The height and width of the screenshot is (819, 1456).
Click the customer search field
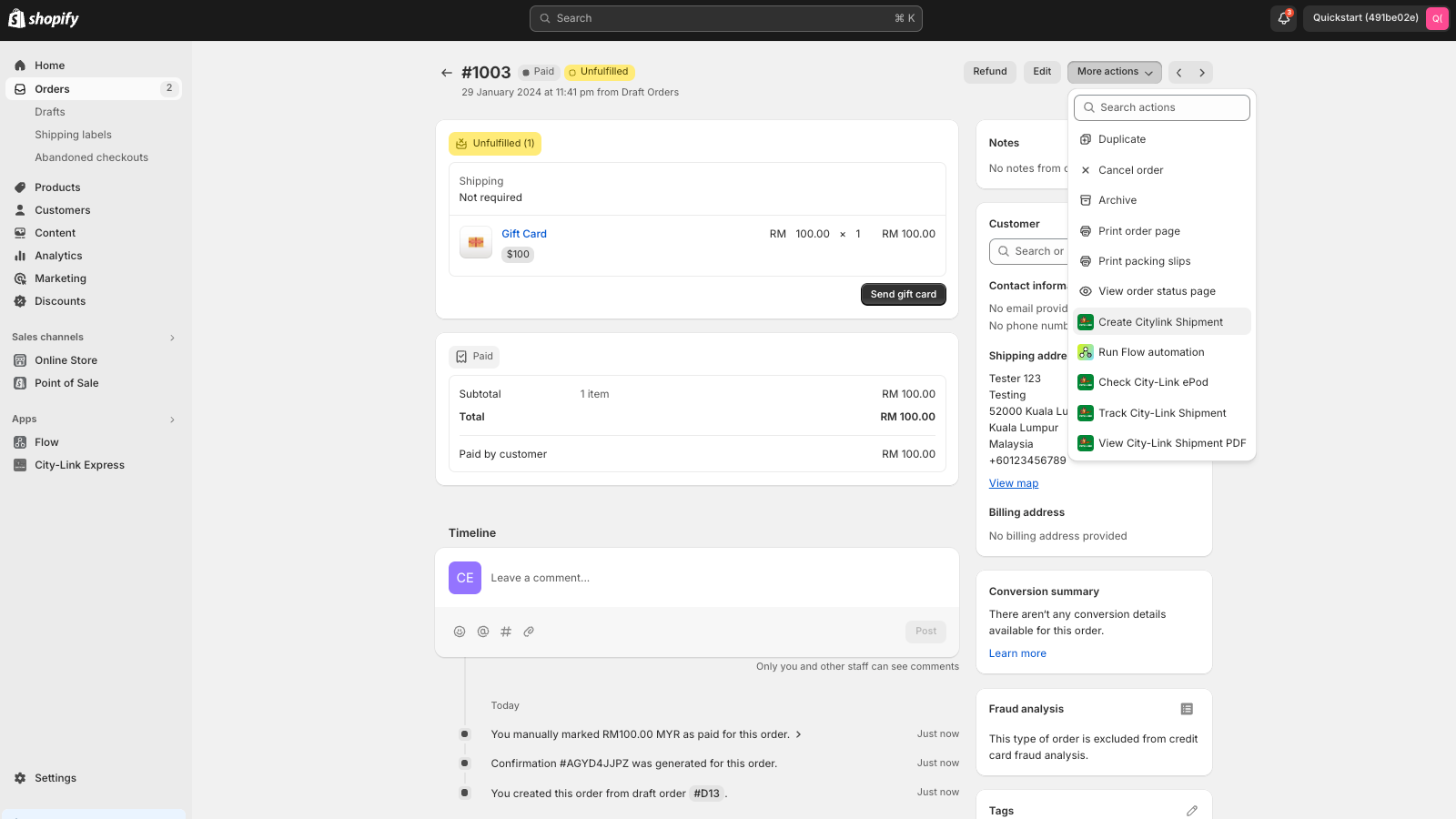[x=1028, y=251]
